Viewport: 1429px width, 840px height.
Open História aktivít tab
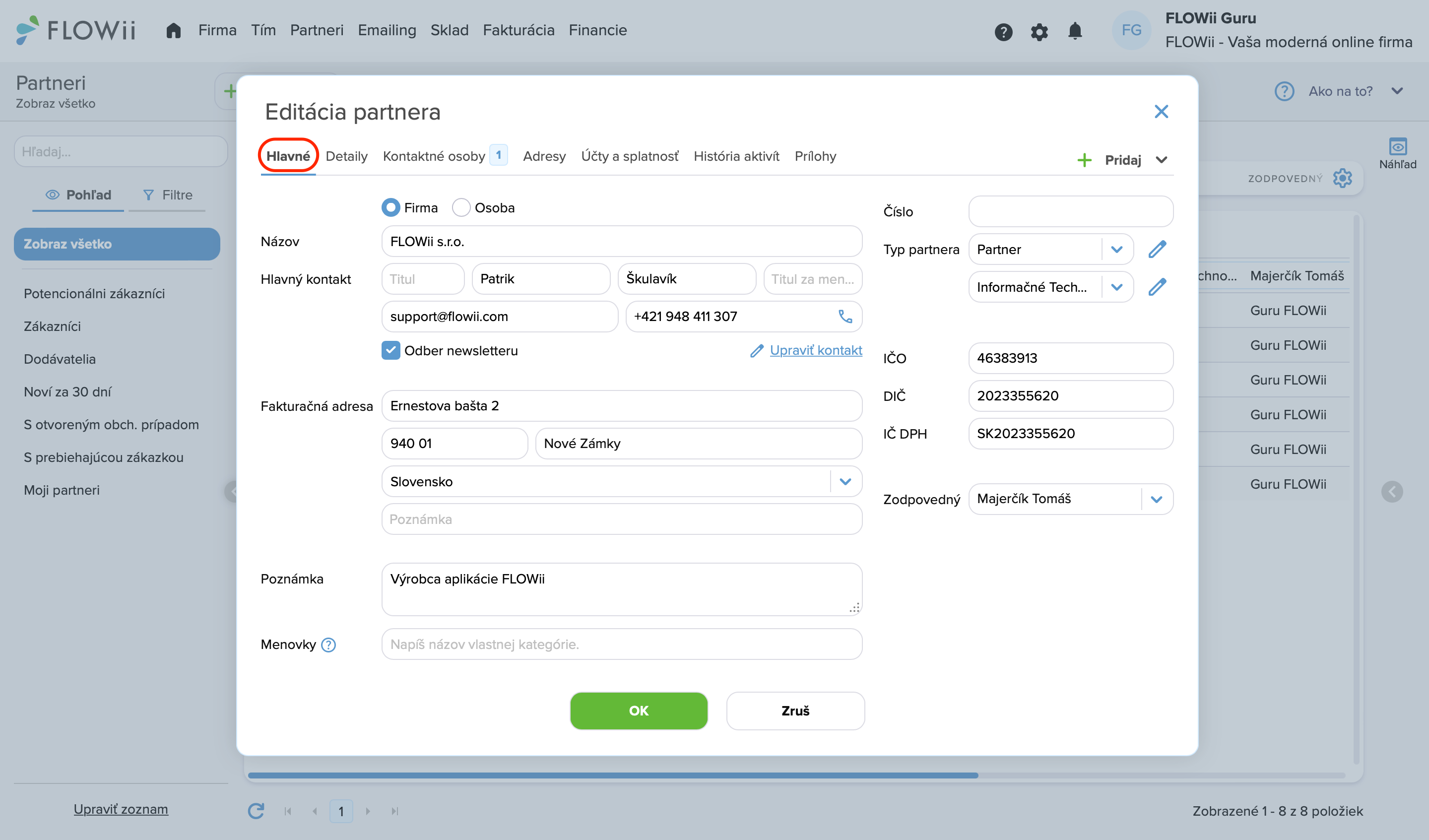coord(736,157)
